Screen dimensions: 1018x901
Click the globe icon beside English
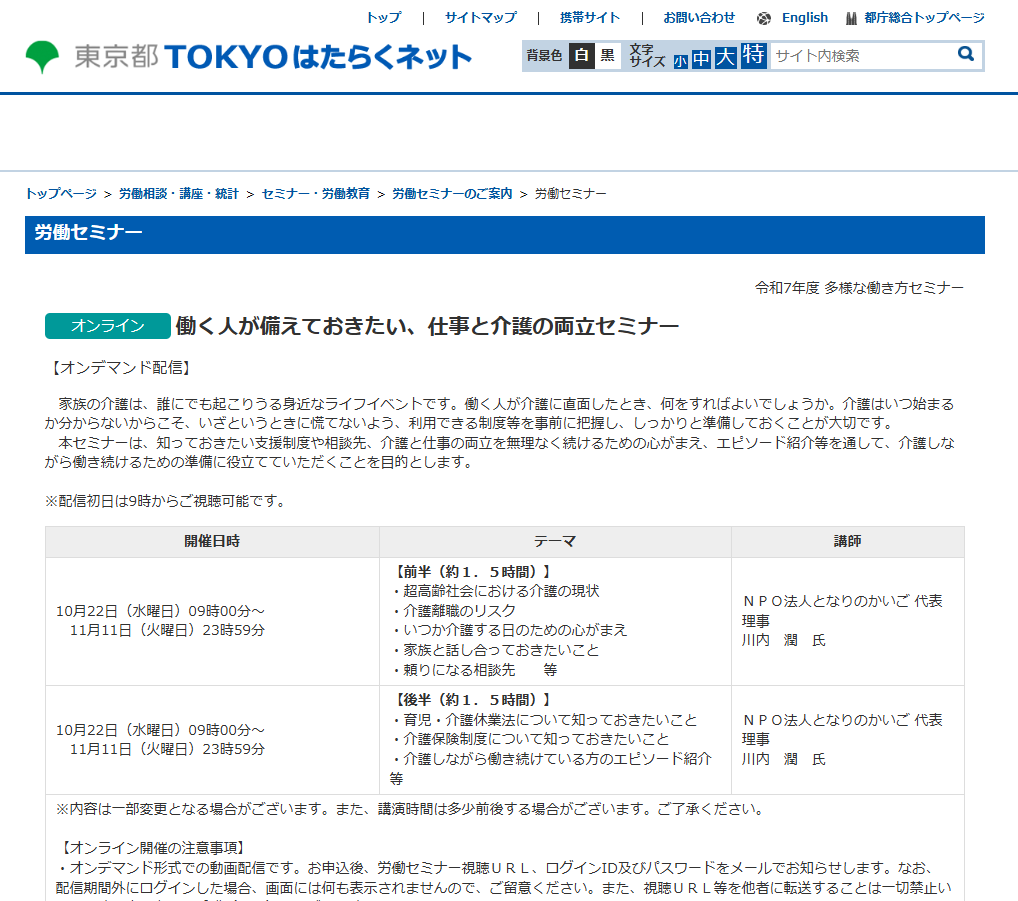pos(764,18)
